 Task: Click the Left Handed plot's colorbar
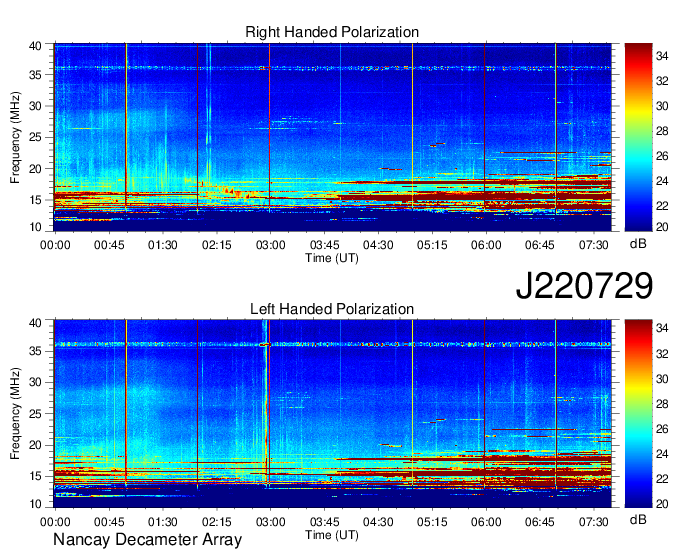tap(638, 414)
